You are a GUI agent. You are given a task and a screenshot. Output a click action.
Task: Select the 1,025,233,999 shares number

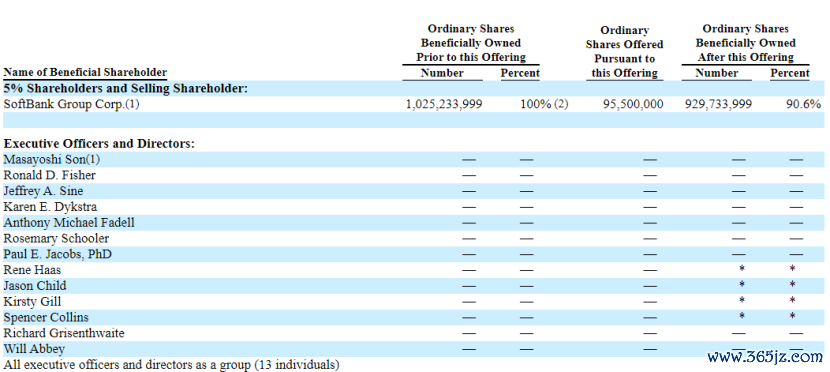pos(444,104)
